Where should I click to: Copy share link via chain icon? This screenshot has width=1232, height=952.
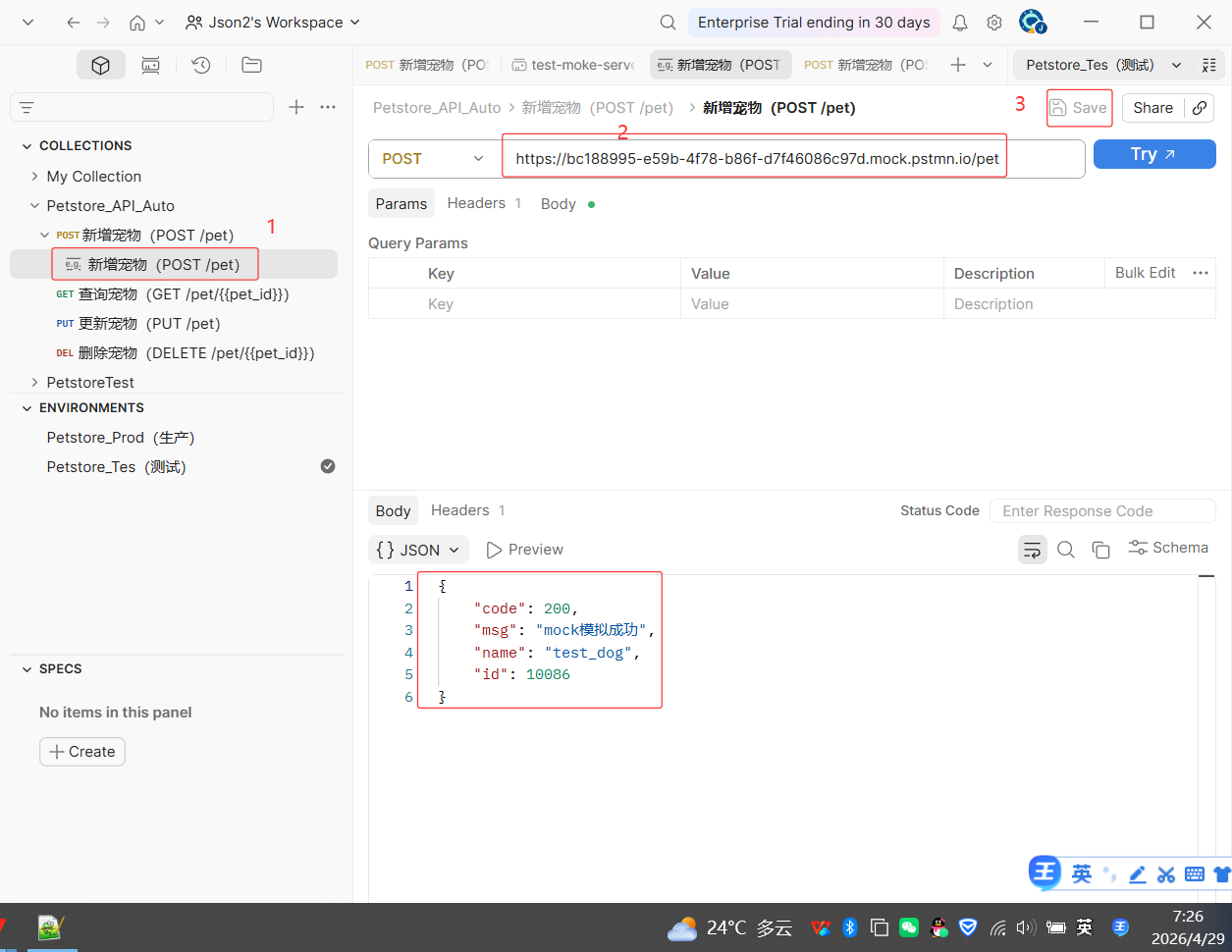1200,108
